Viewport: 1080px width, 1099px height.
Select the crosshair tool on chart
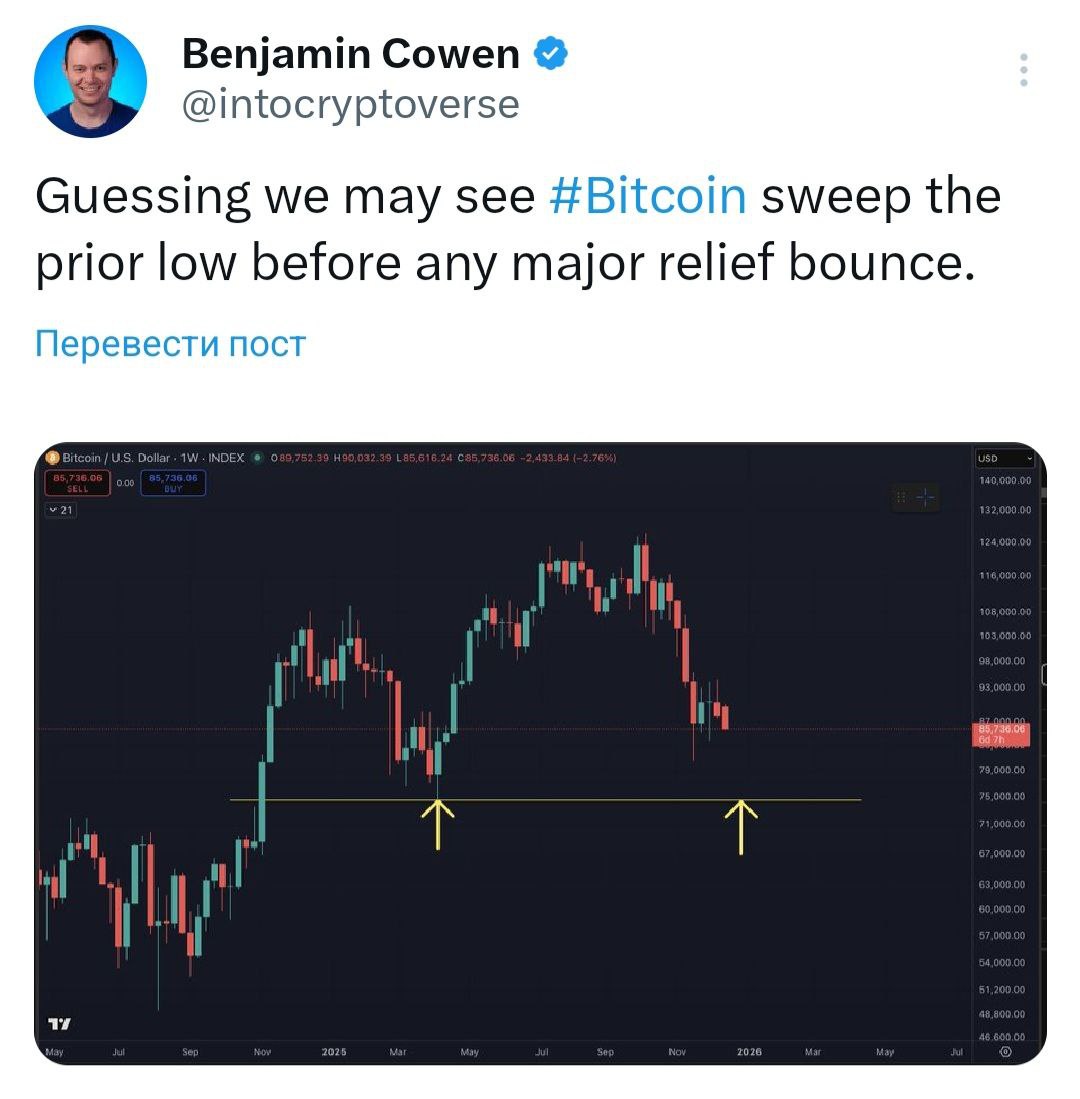926,497
